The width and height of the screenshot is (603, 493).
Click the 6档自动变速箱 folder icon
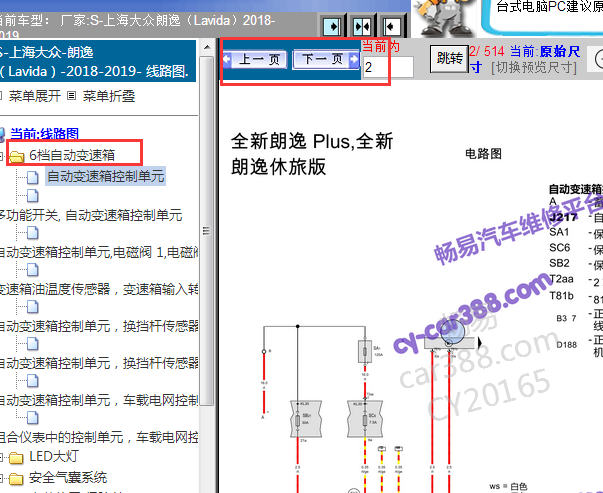pos(17,156)
